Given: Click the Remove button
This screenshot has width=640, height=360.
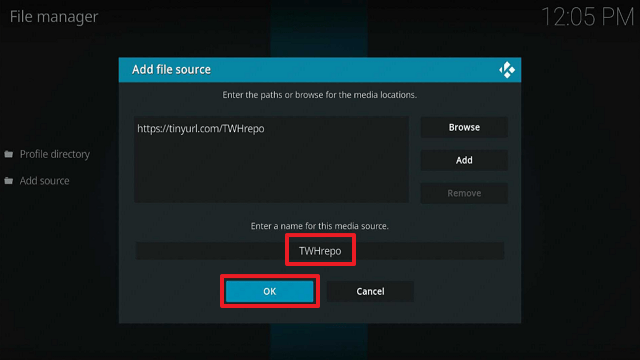Looking at the screenshot, I should pos(464,193).
